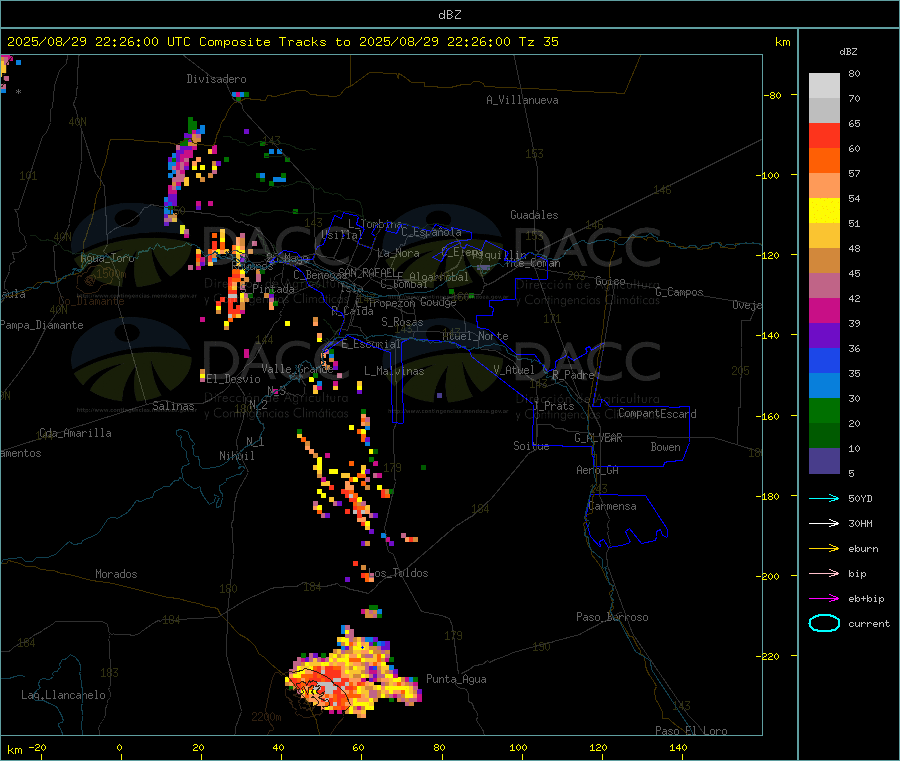Click the 36 dBZ purple legend swatch
900x761 pixels.
(x=824, y=336)
